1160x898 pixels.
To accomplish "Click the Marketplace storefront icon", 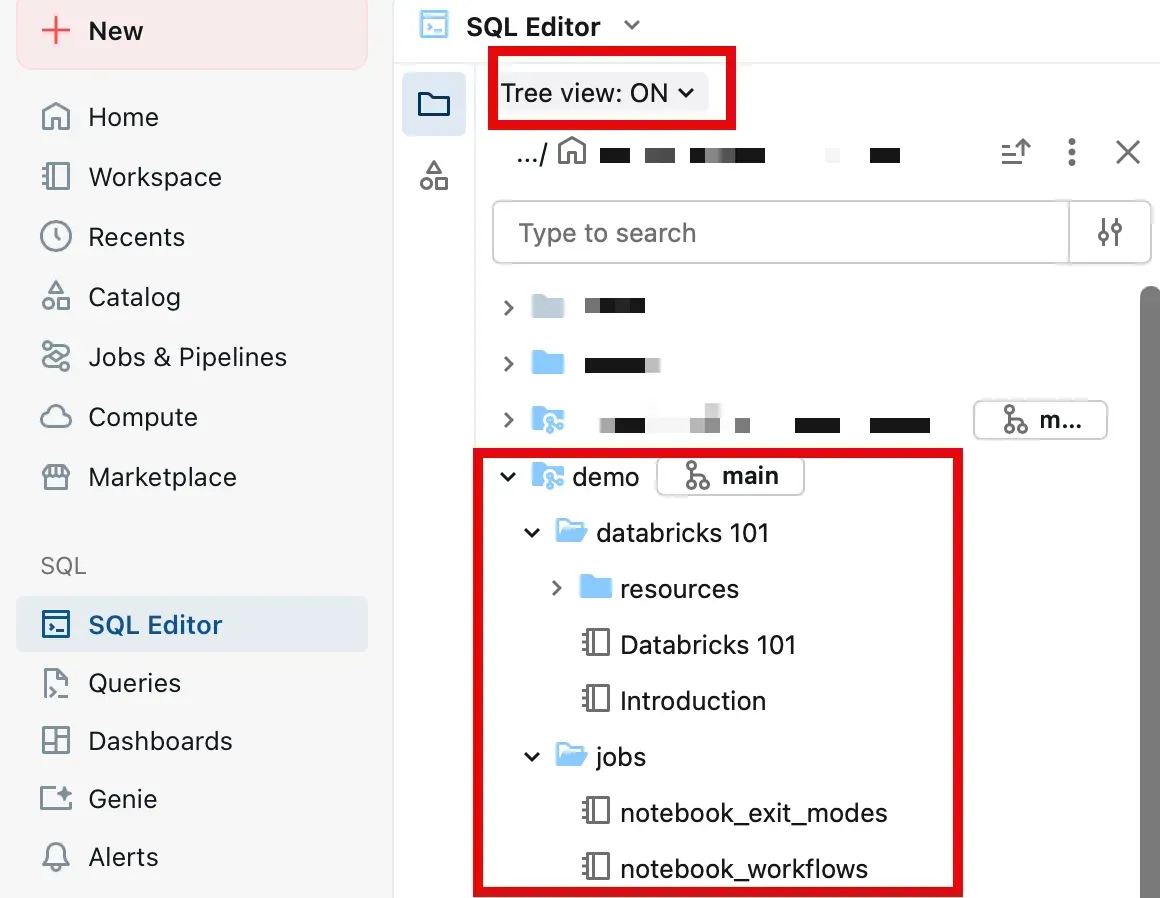I will pyautogui.click(x=55, y=477).
